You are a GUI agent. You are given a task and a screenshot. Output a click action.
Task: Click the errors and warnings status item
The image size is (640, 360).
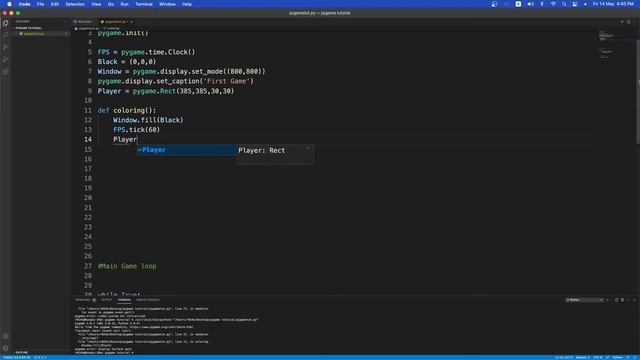pyautogui.click(x=40, y=358)
